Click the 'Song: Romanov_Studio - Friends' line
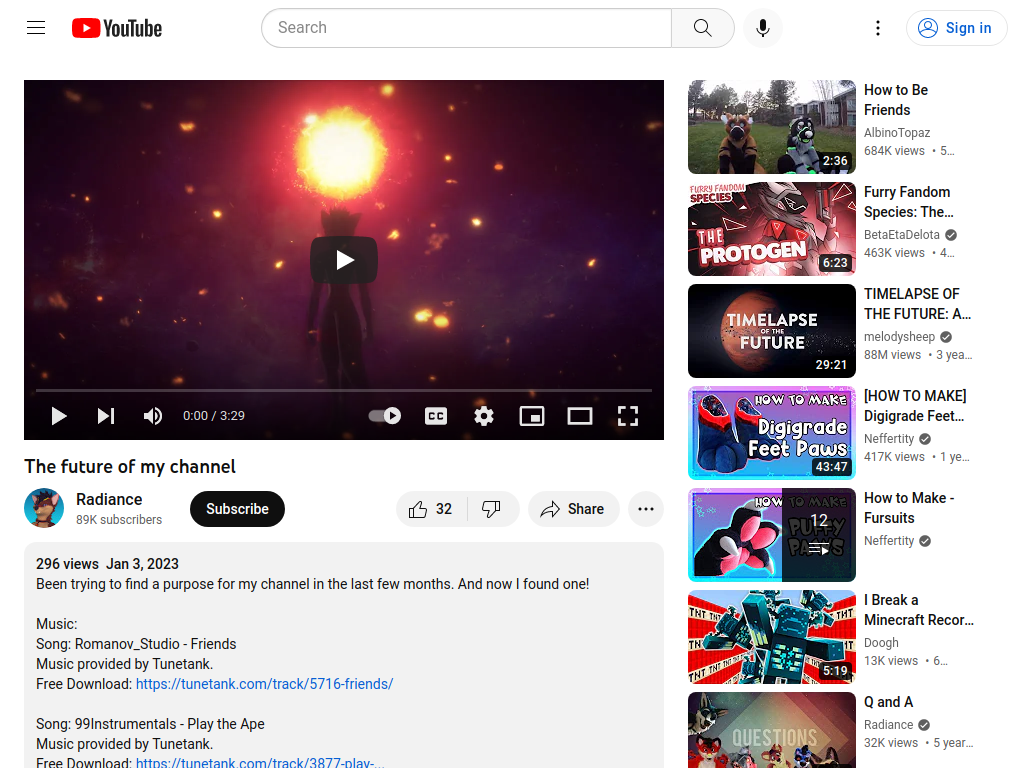The width and height of the screenshot is (1024, 768). [136, 644]
